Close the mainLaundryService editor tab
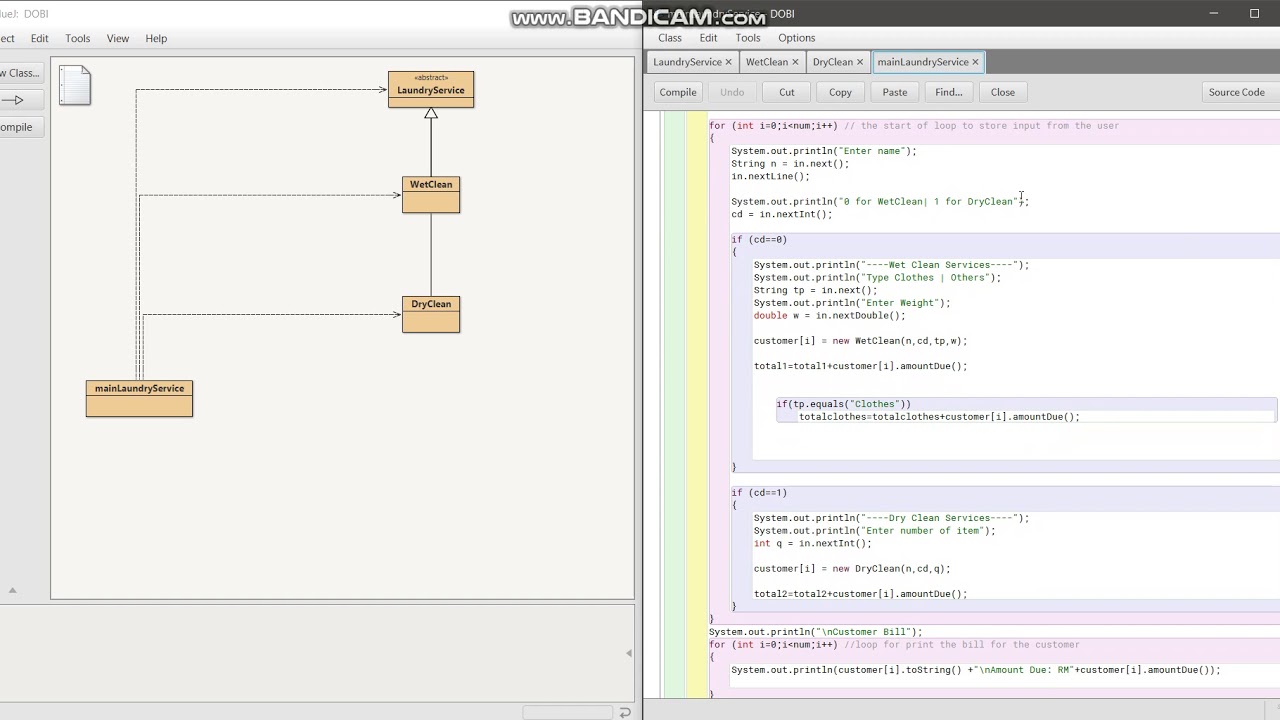 [975, 62]
